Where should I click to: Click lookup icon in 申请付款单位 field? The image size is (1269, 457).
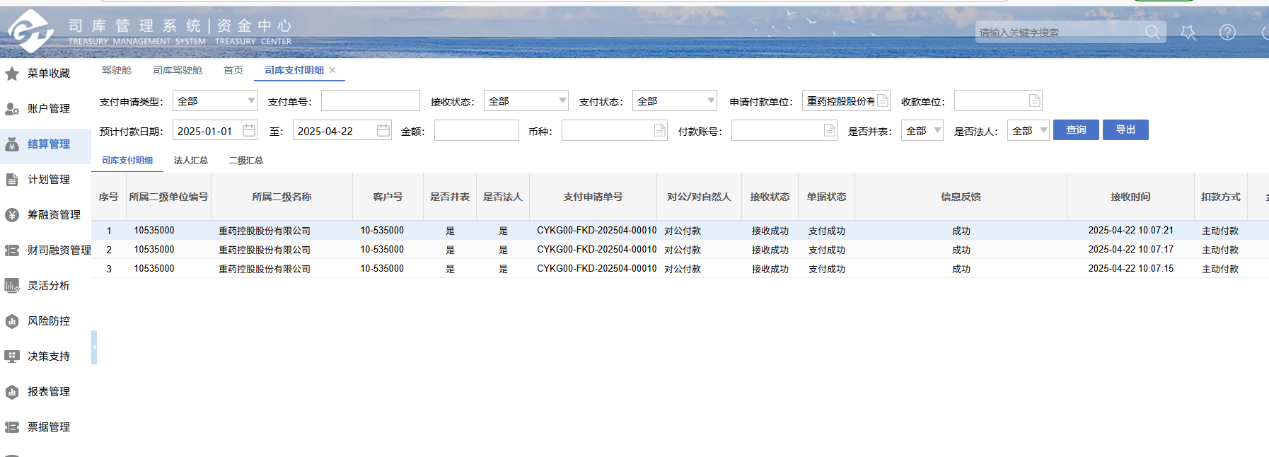(882, 101)
